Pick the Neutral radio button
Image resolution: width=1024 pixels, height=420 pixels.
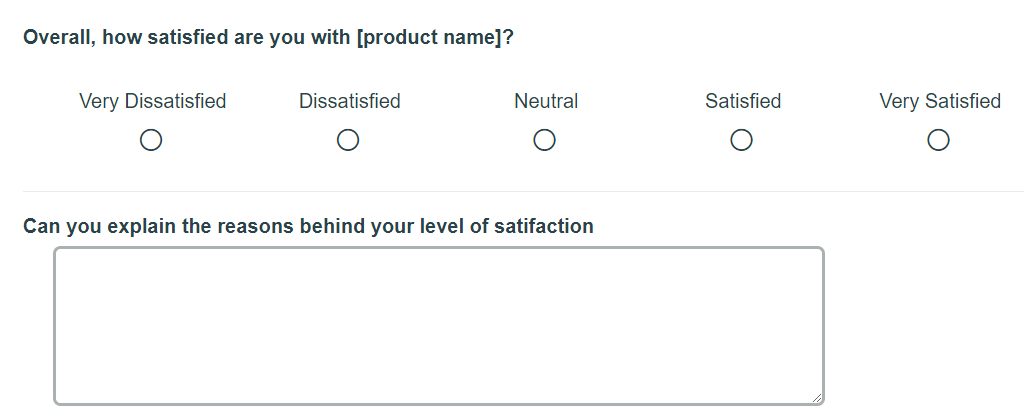(545, 141)
